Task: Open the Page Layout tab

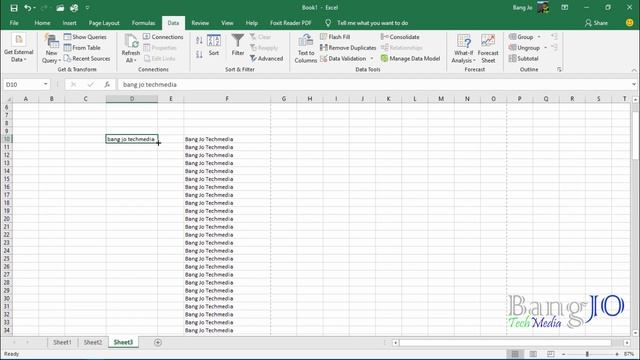Action: 104,23
